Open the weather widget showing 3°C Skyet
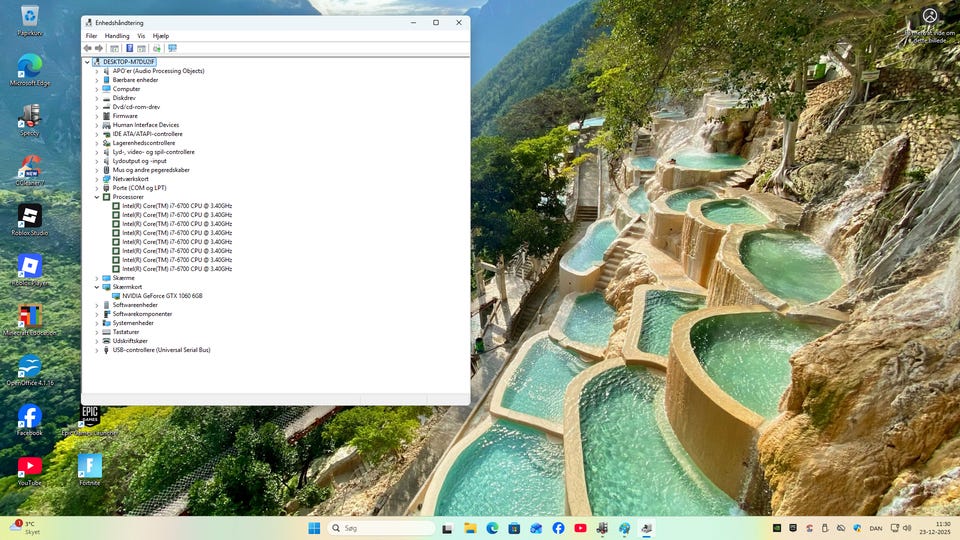Viewport: 960px width, 540px height. (x=25, y=528)
